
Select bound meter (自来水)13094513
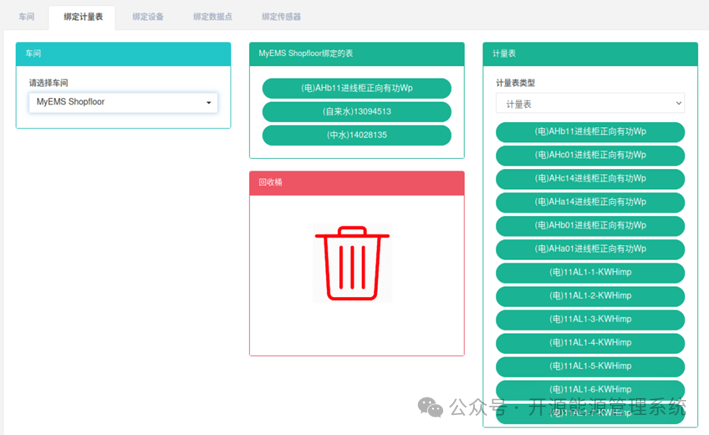[x=357, y=112]
